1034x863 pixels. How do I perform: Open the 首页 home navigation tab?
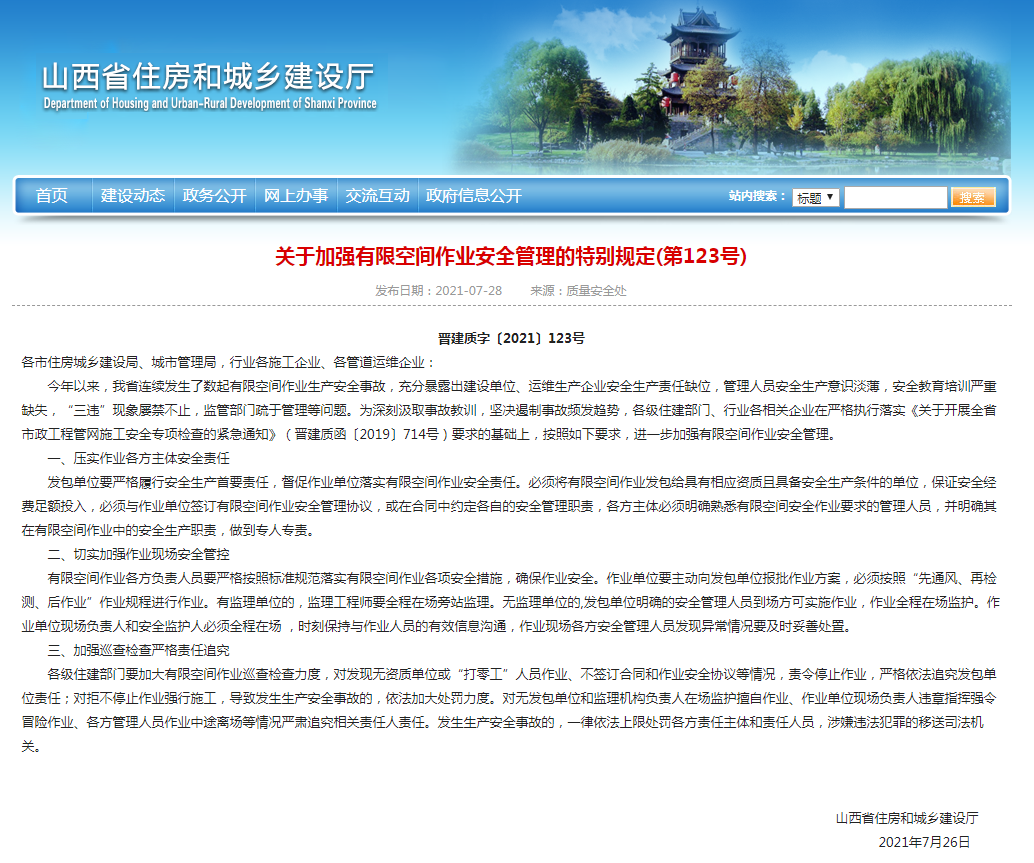coord(52,196)
